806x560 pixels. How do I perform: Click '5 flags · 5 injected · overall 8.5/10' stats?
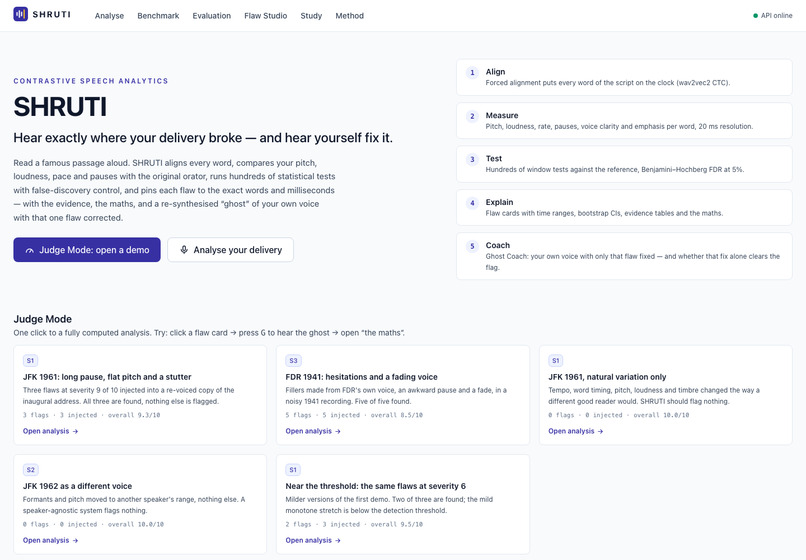354,415
